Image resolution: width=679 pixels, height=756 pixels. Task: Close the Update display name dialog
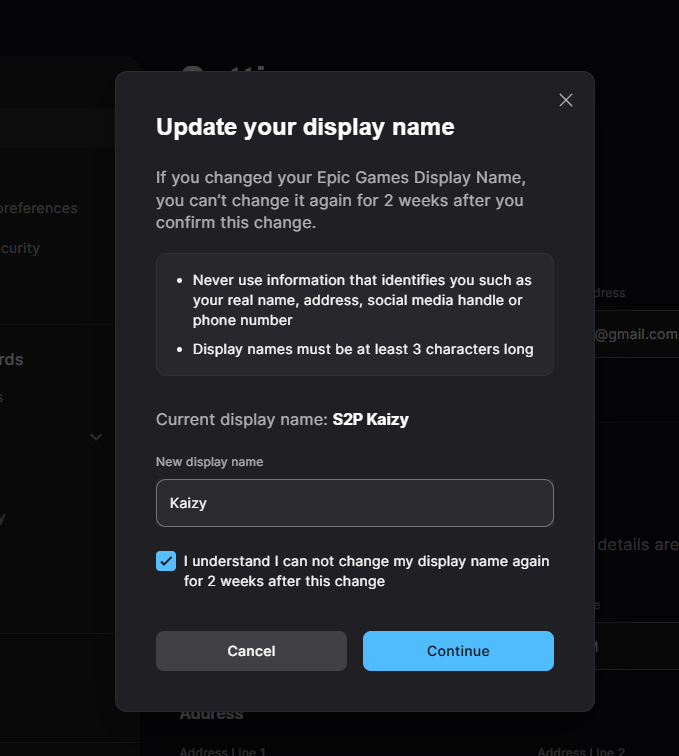pos(566,100)
